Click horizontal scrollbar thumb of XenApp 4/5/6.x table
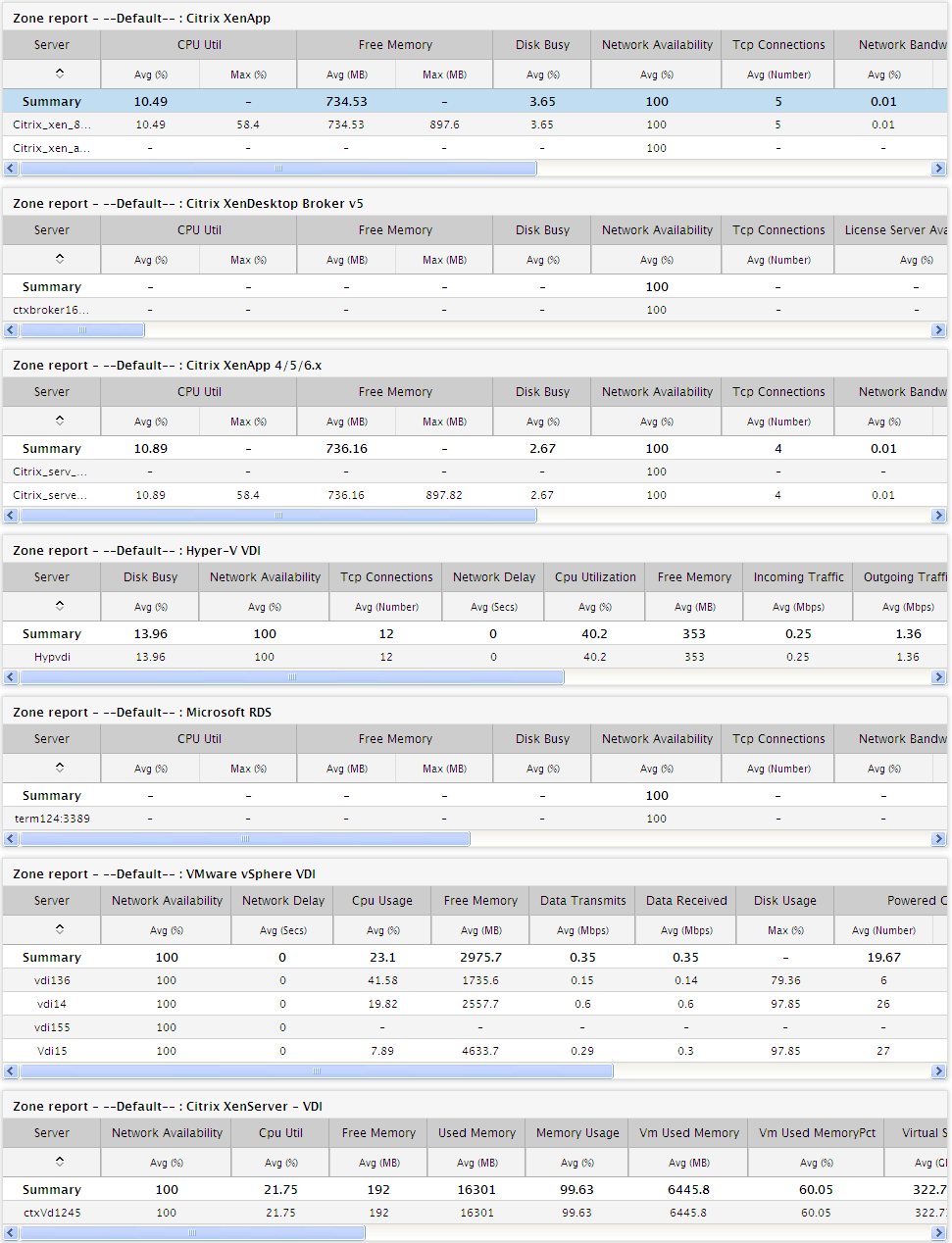The image size is (952, 1243). pos(278,516)
